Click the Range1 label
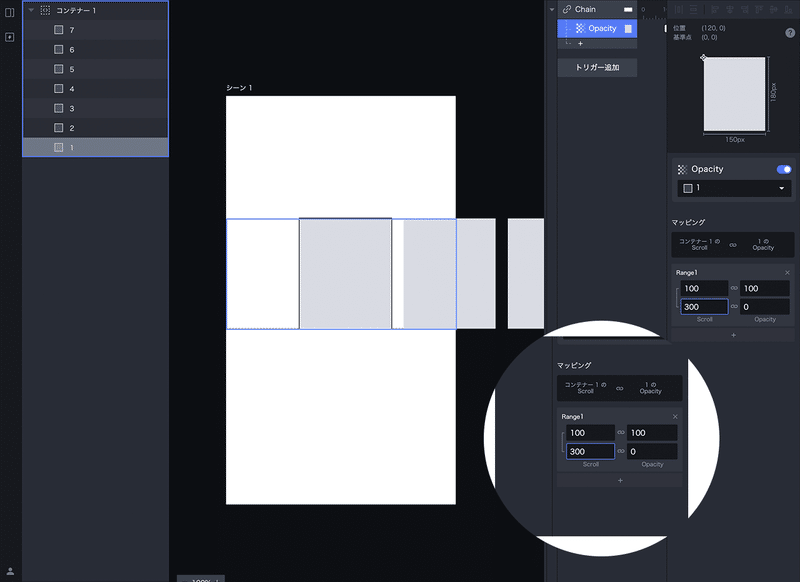This screenshot has width=800, height=582. pos(686,273)
